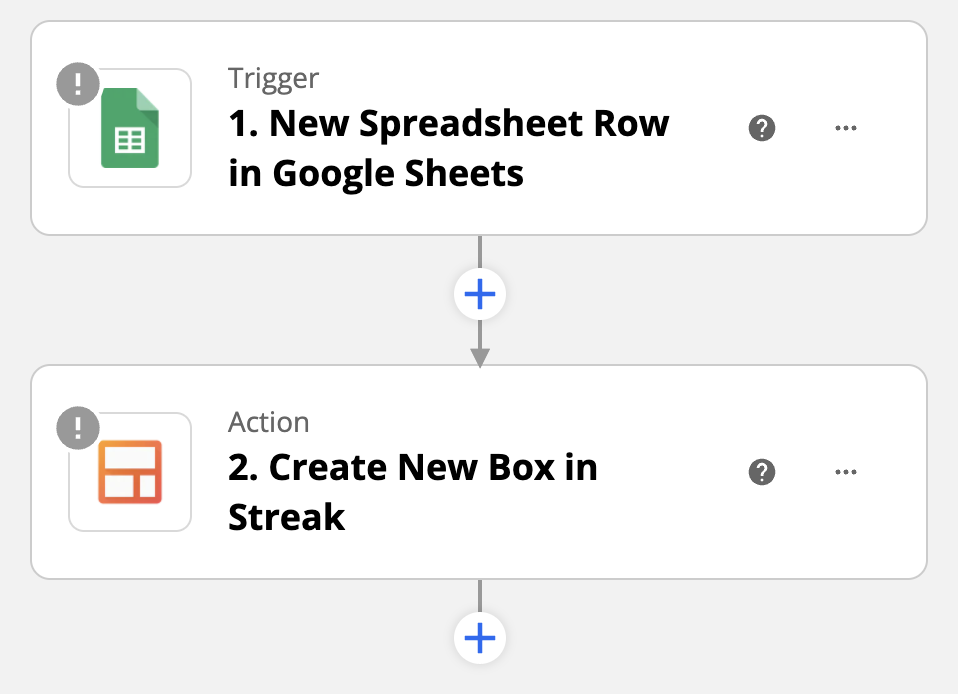Click the 'Trigger' label
Screen dimensions: 958x694
point(273,79)
